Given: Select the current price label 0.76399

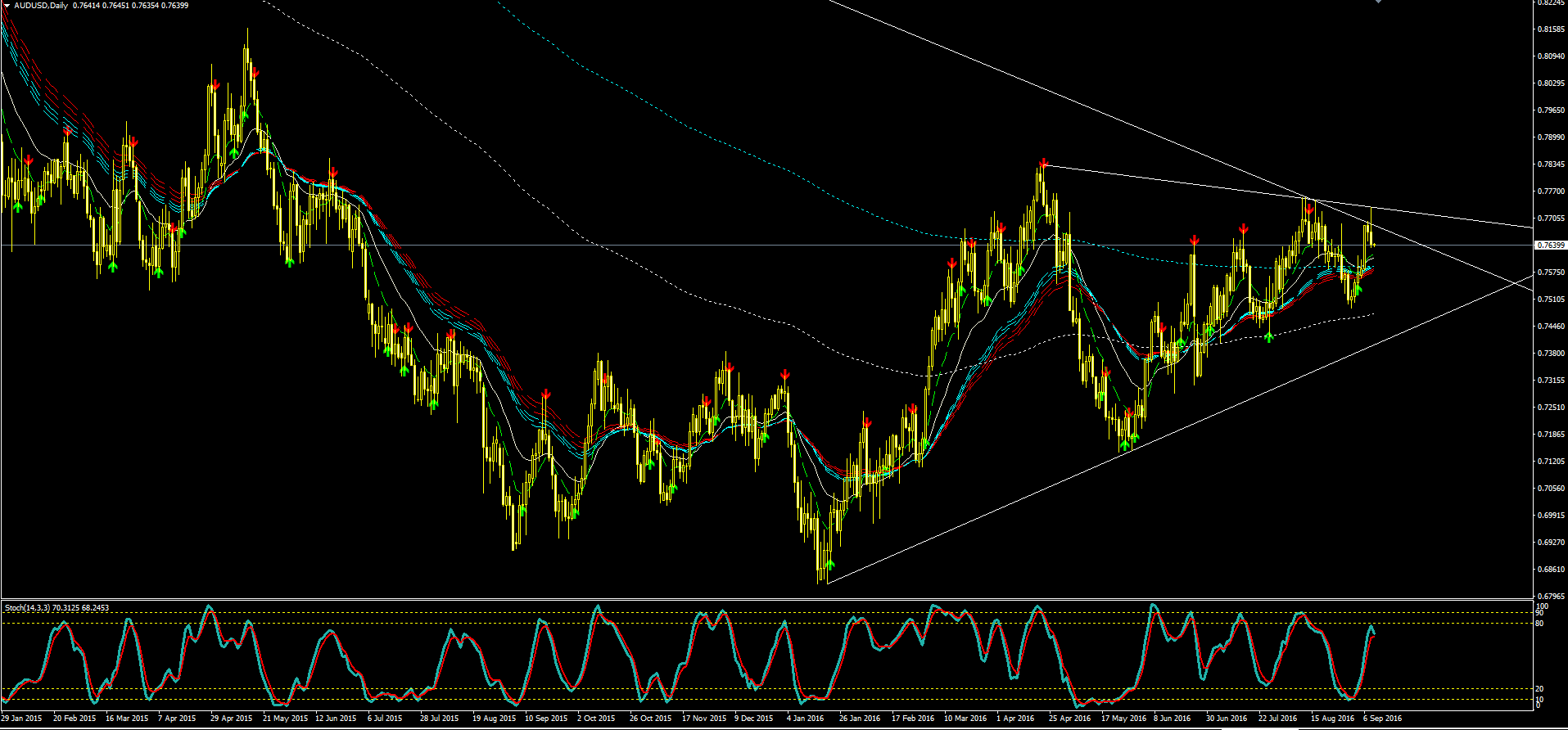Looking at the screenshot, I should tap(1549, 245).
